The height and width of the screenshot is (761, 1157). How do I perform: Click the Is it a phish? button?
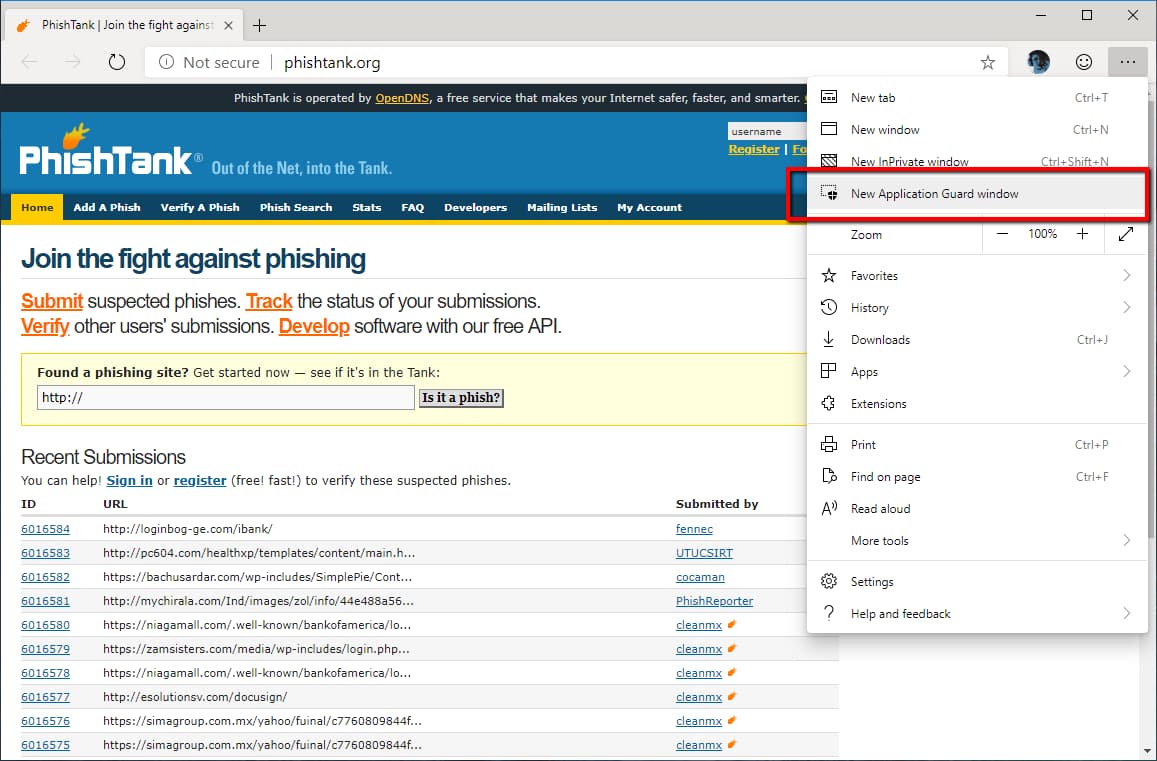pos(460,397)
